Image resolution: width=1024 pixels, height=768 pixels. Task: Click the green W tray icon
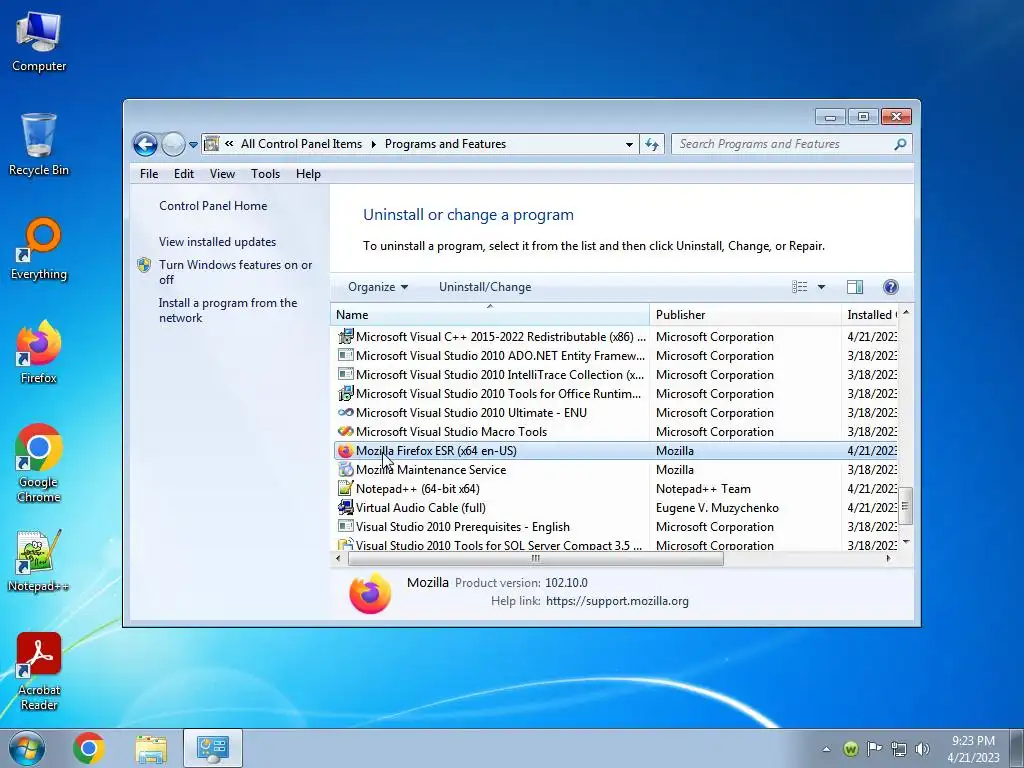coord(850,749)
